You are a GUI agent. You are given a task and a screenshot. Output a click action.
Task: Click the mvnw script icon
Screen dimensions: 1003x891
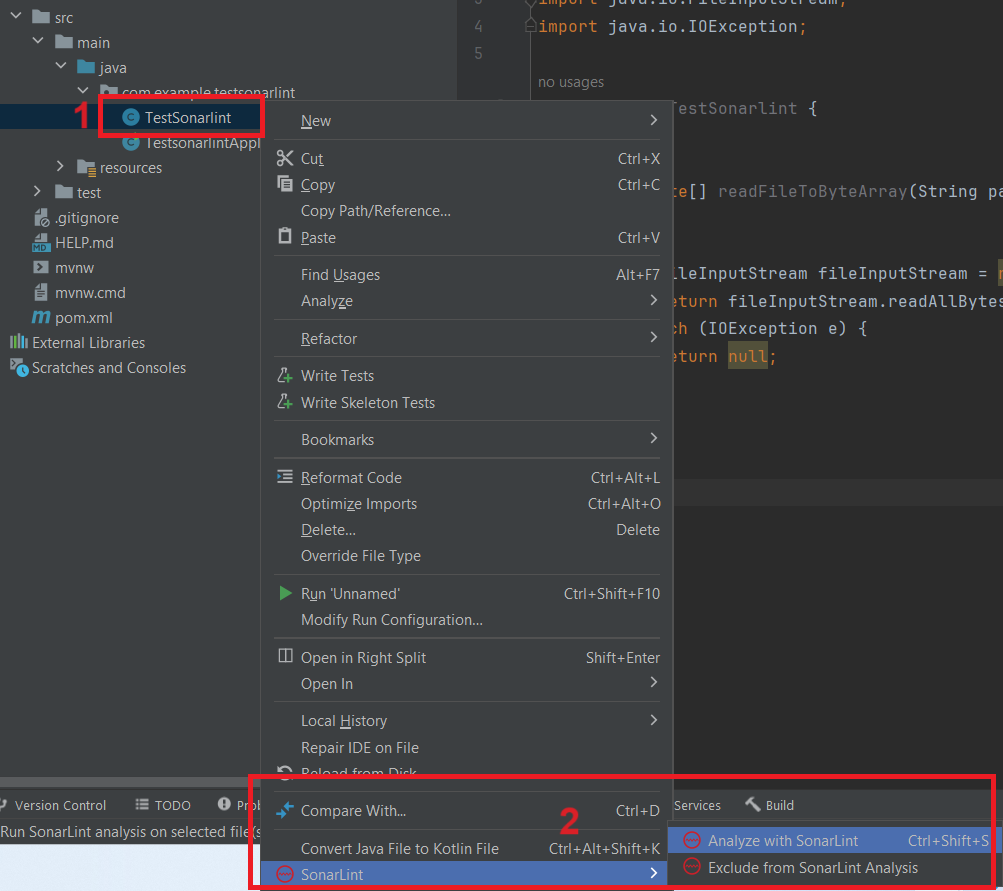click(x=40, y=267)
